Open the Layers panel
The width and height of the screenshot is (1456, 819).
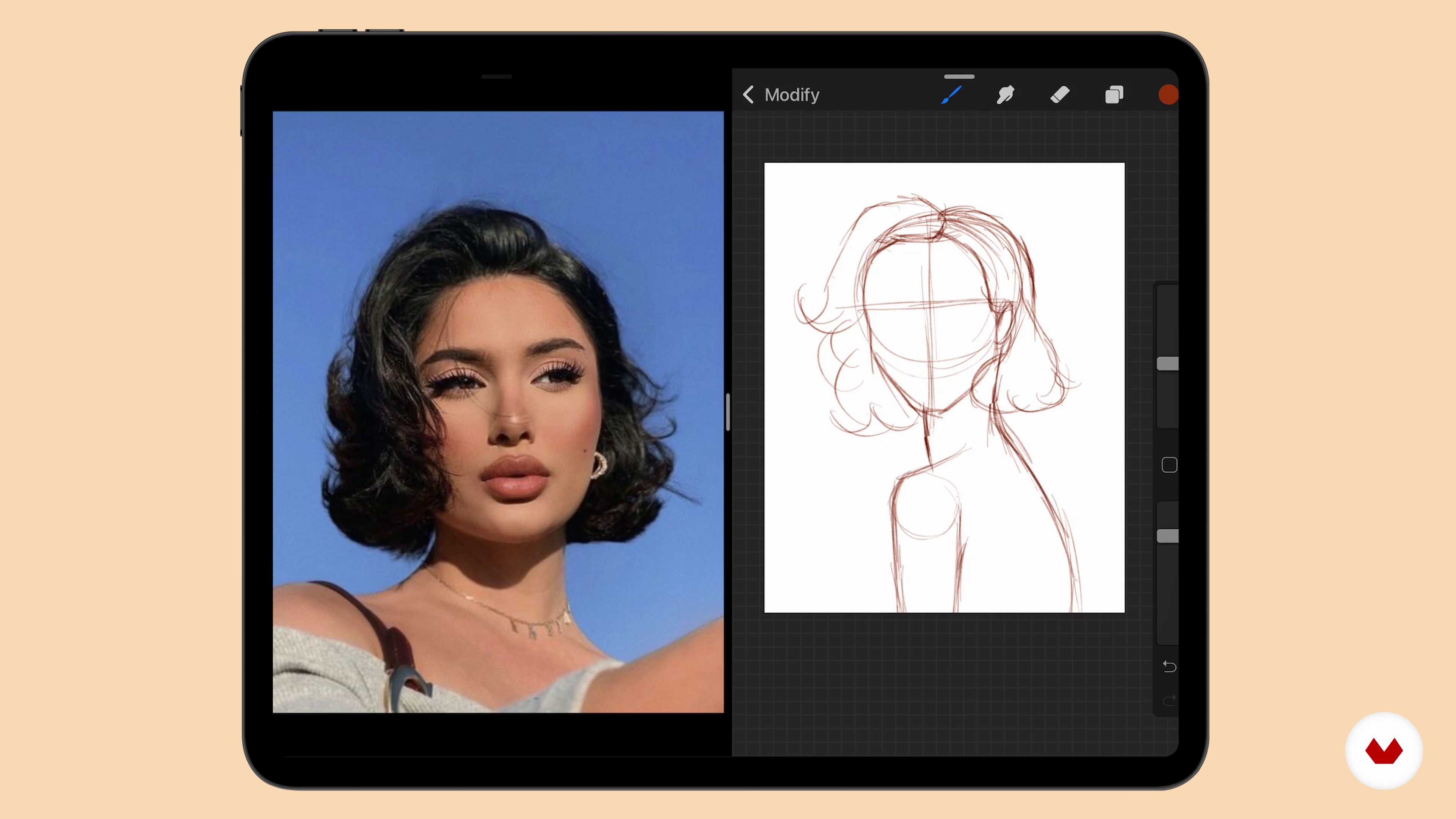(x=1114, y=94)
